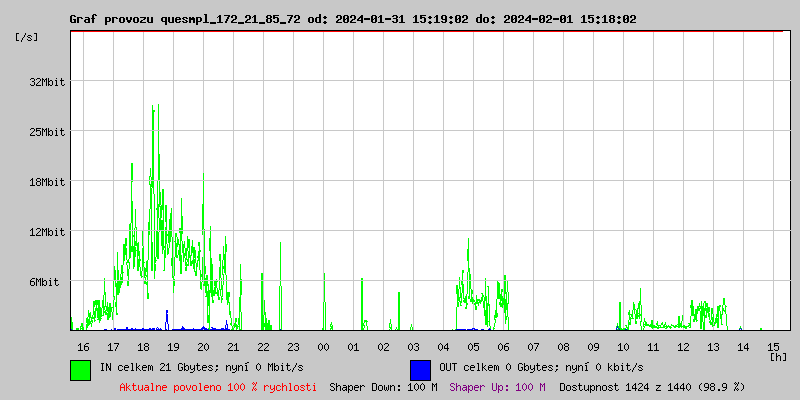Click the green IN legend color square
This screenshot has width=800, height=400.
point(81,369)
